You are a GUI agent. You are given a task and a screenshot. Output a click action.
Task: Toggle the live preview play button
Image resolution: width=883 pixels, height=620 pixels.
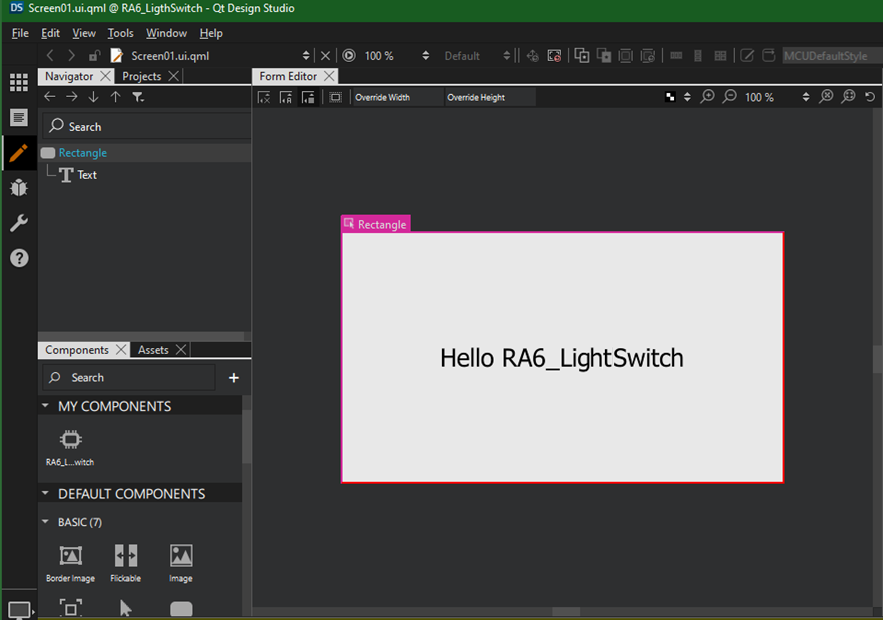tap(349, 56)
